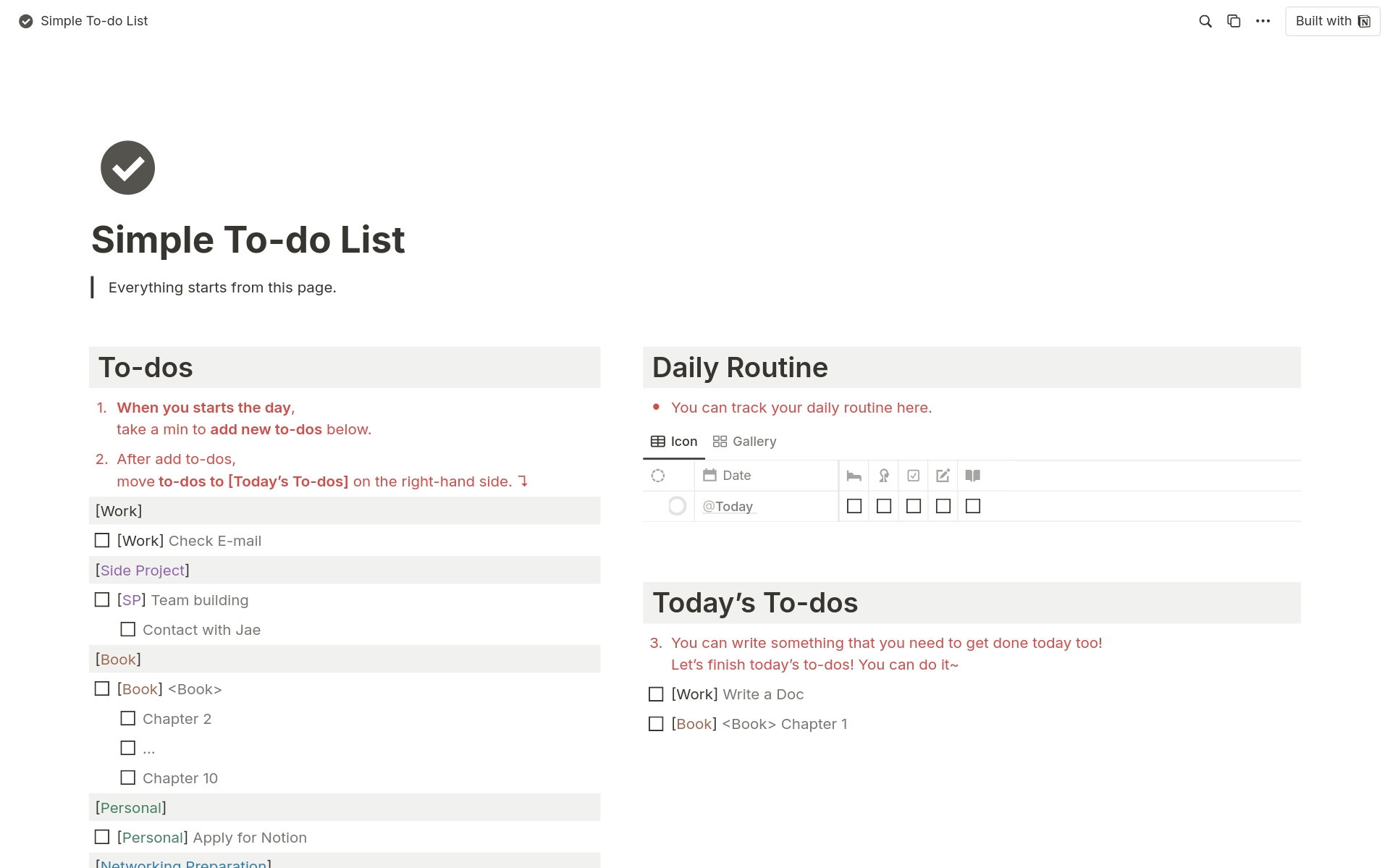Click the bookmark icon in Daily Routine
This screenshot has height=868, width=1390.
click(972, 475)
